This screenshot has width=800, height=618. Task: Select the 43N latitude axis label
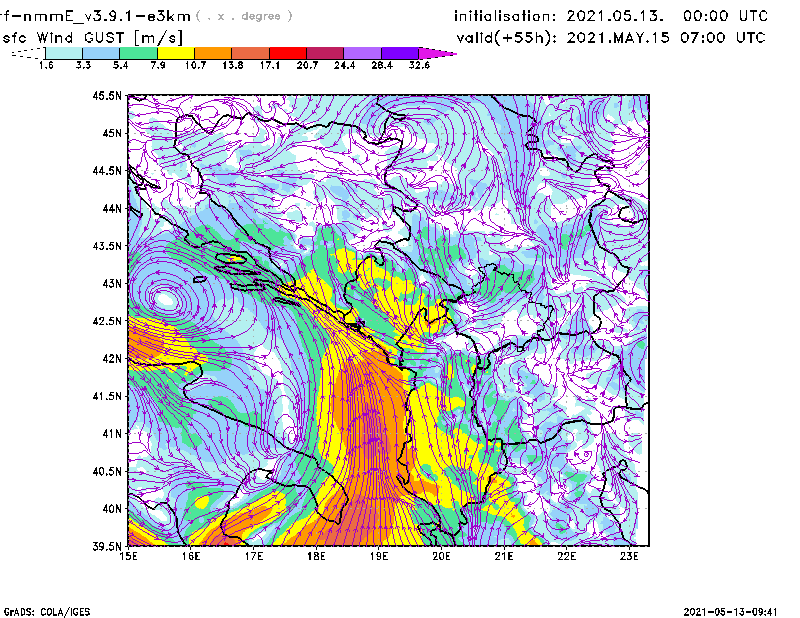(112, 283)
